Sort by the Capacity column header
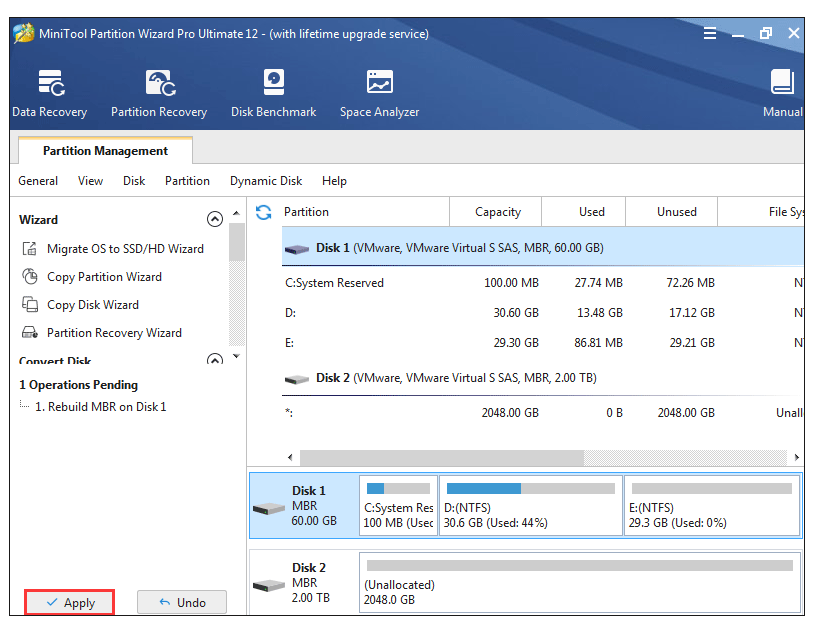Screen dimensions: 817x627 pos(497,212)
